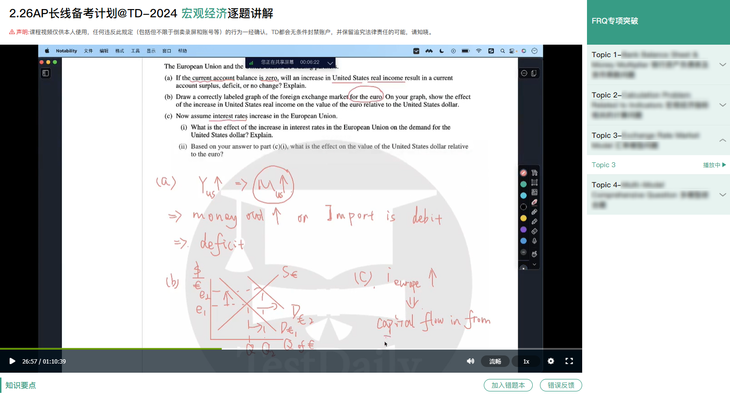Open the 工具 menu

click(135, 51)
